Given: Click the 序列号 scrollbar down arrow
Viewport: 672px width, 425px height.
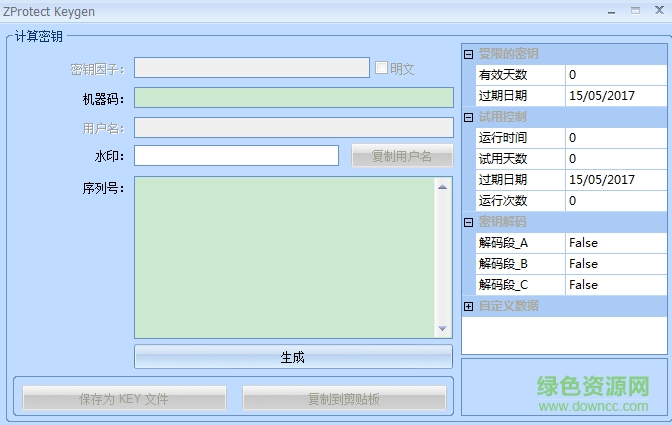Looking at the screenshot, I should click(443, 329).
